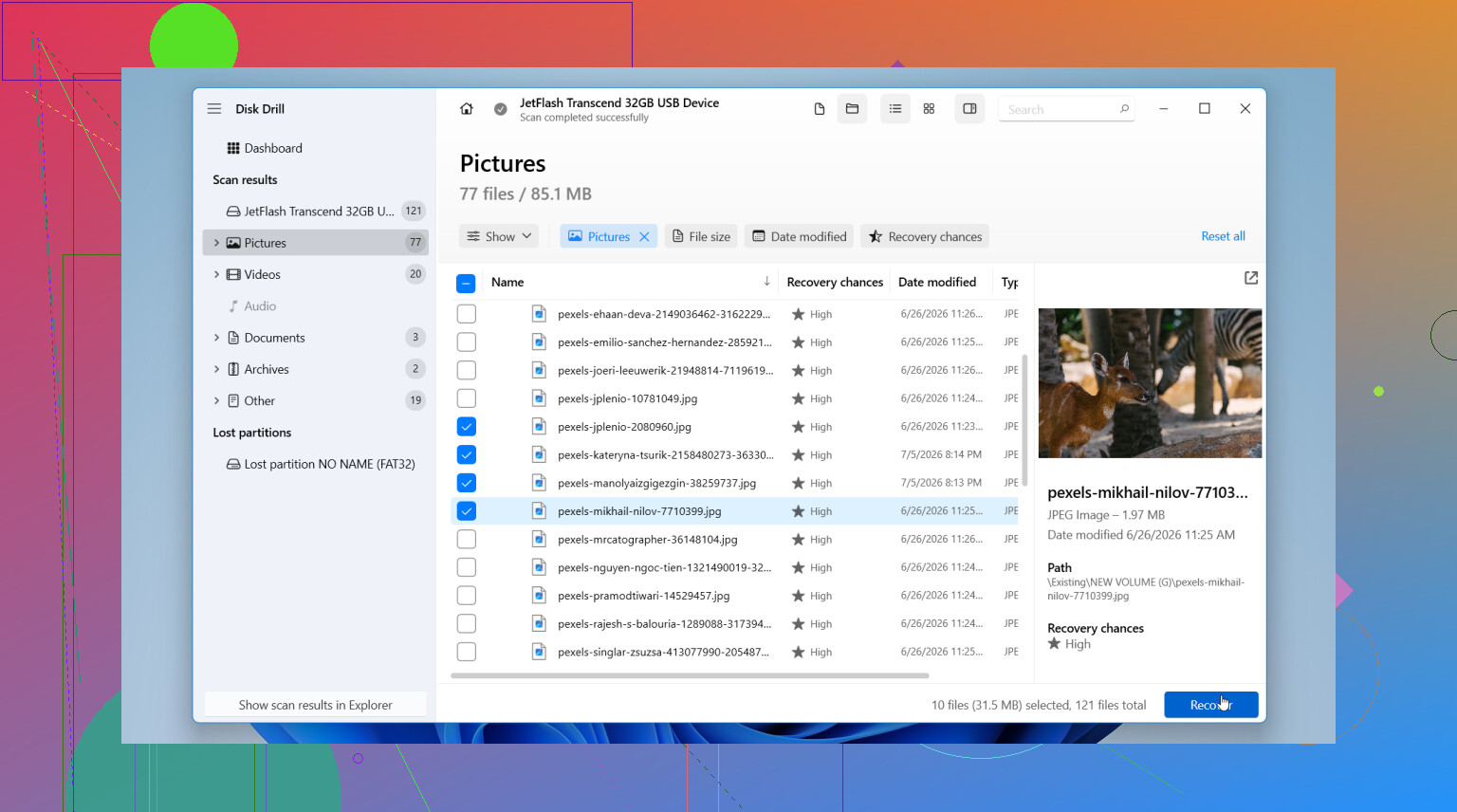
Task: Toggle the select-all checkbox in header
Action: (466, 283)
